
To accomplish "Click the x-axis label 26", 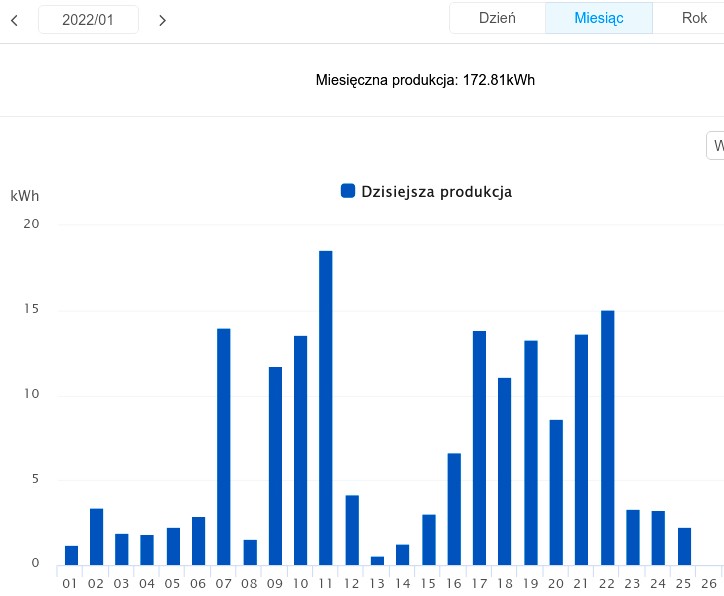I will (709, 584).
